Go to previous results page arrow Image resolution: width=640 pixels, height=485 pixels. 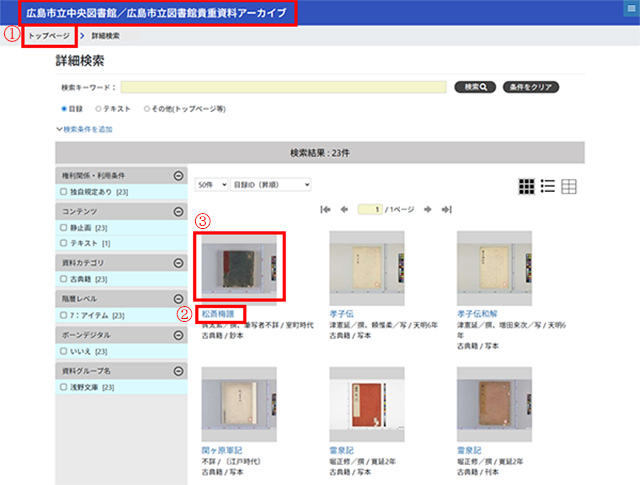(x=344, y=209)
